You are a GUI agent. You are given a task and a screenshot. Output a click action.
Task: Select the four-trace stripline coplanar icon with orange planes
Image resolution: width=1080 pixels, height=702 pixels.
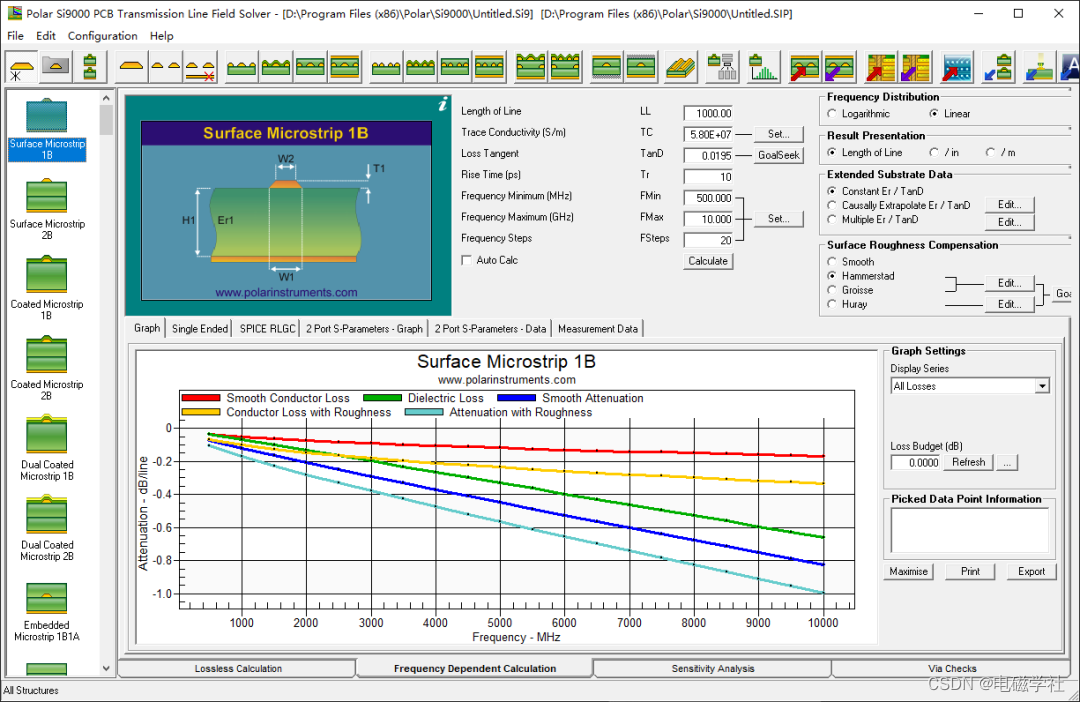coord(489,68)
